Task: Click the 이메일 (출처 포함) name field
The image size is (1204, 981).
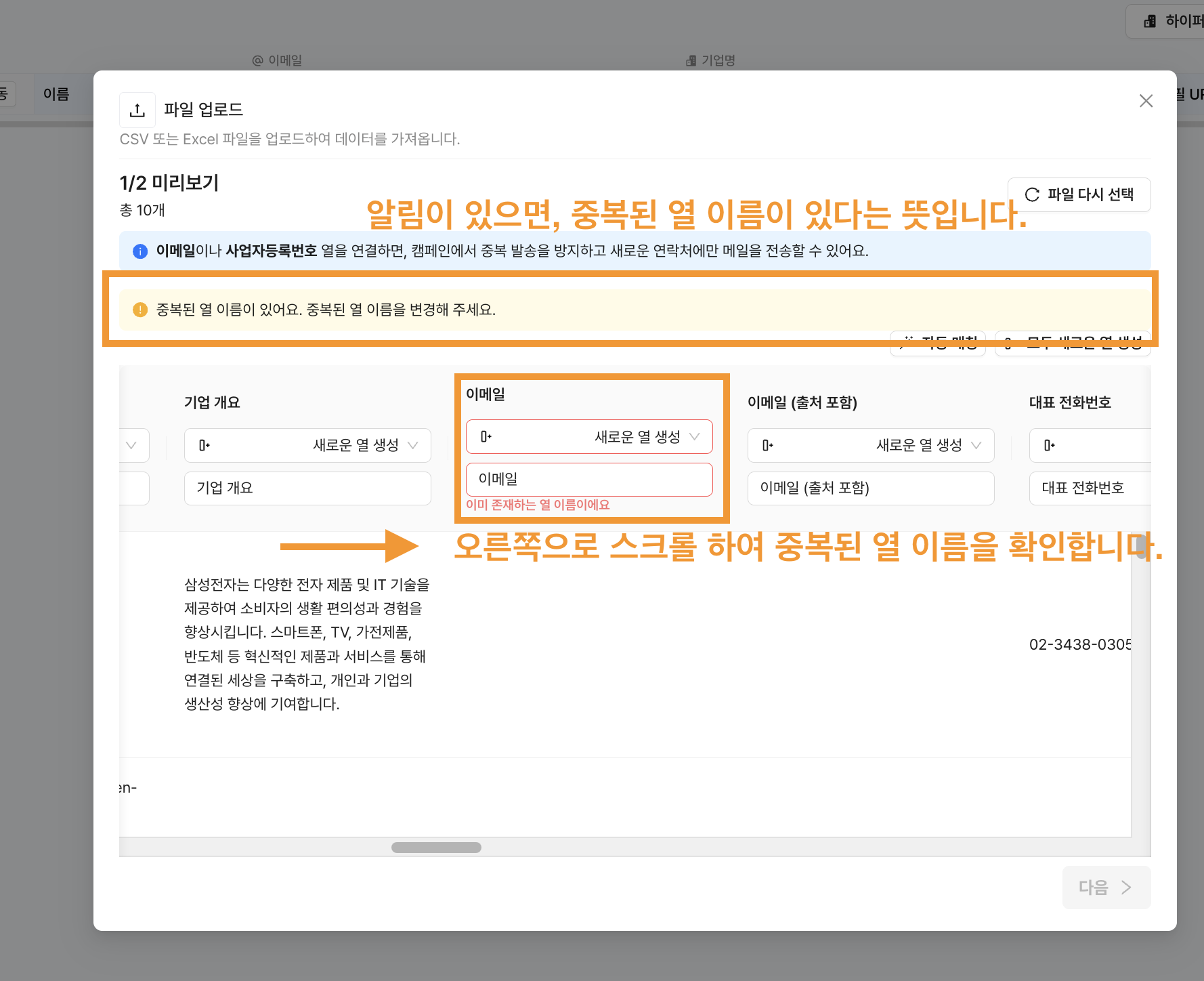Action: pos(870,488)
